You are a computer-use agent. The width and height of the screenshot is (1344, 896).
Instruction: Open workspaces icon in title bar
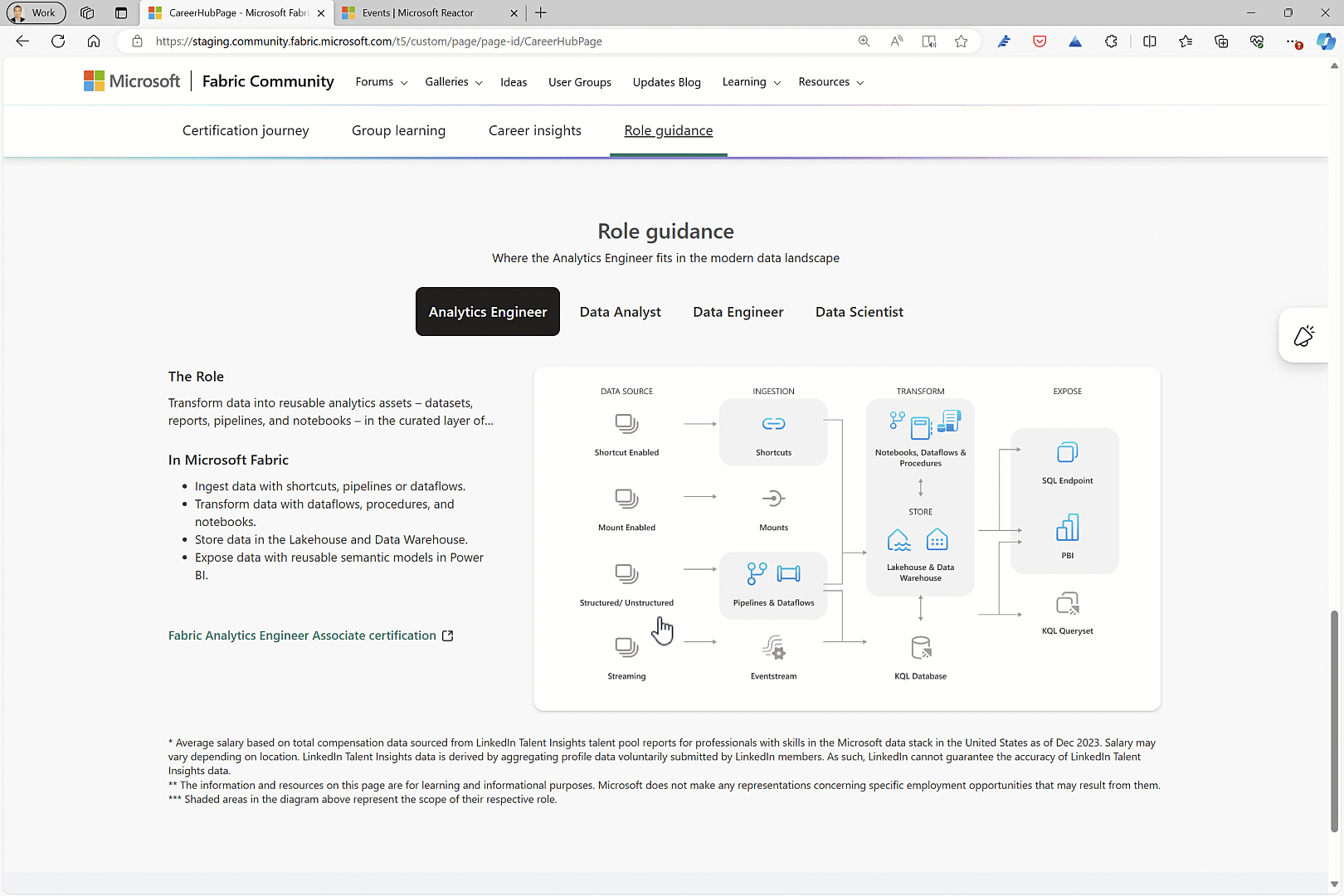pyautogui.click(x=87, y=12)
